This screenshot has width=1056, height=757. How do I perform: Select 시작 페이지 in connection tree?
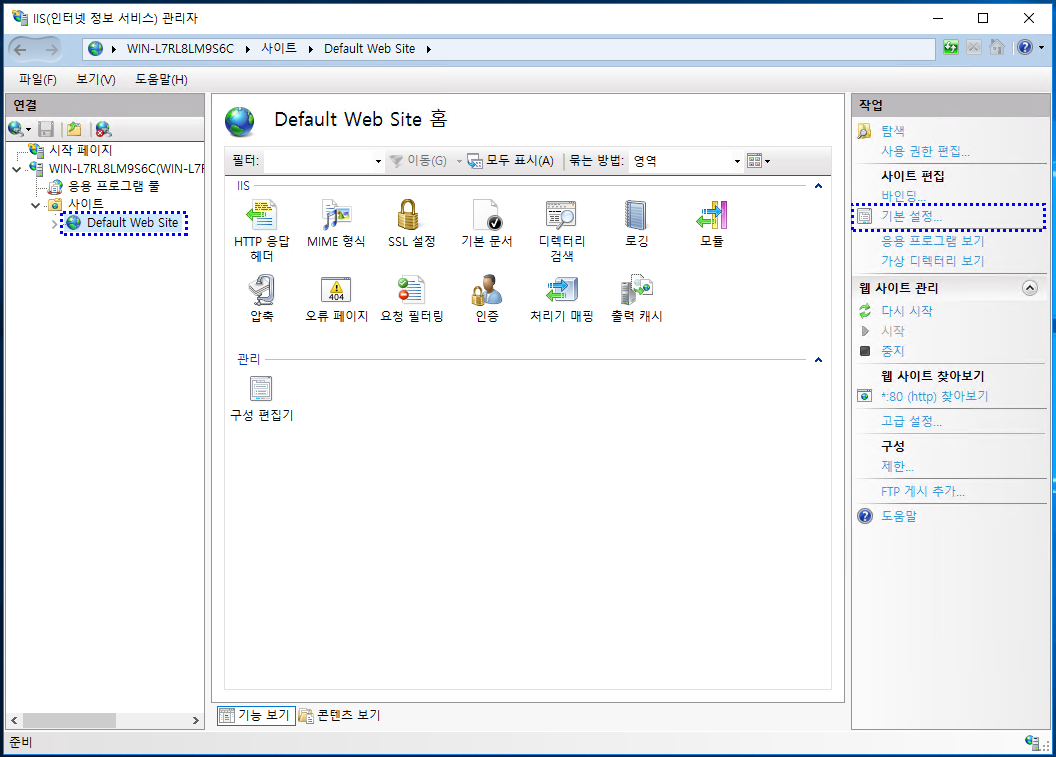coord(80,150)
